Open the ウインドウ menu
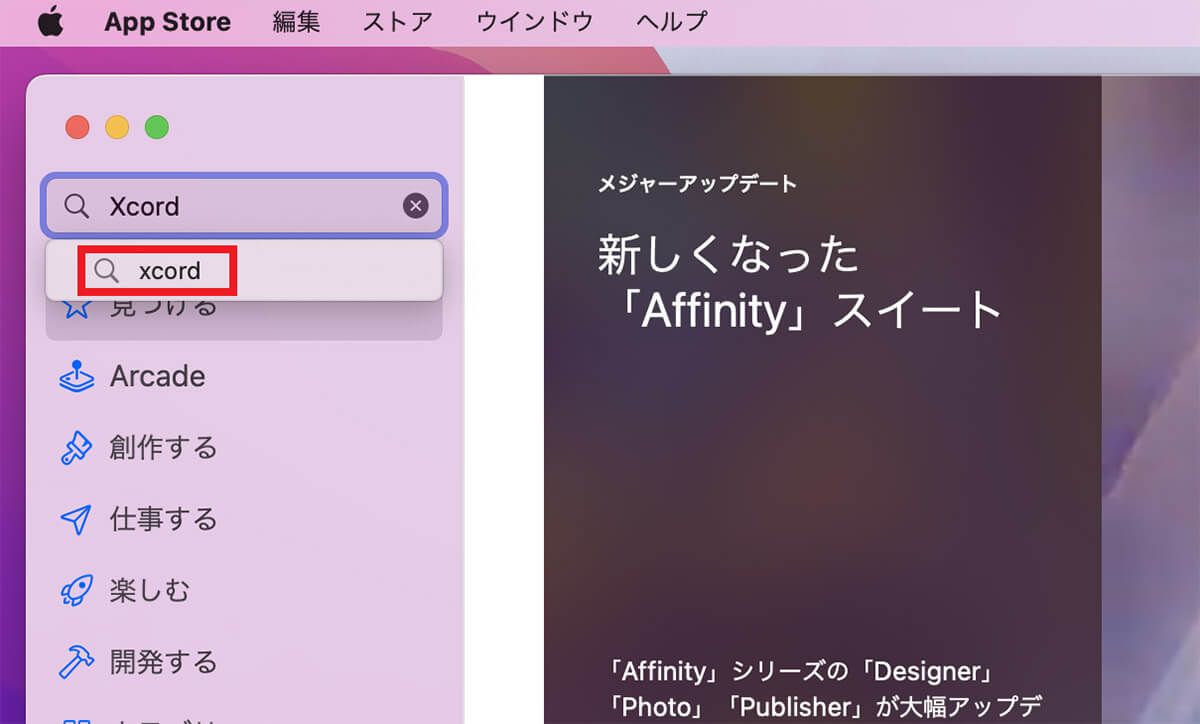 click(x=535, y=21)
